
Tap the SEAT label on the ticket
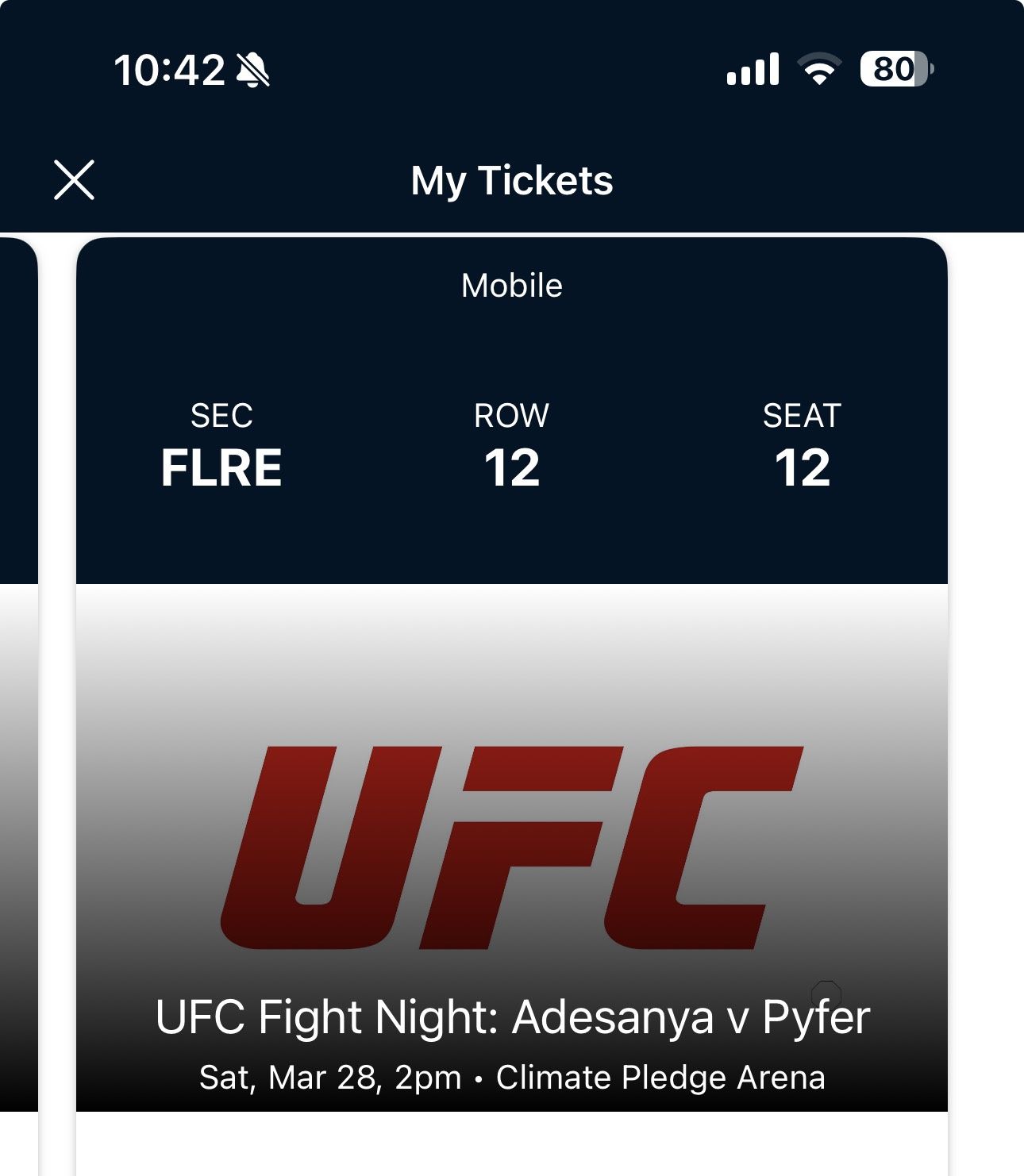click(x=802, y=416)
